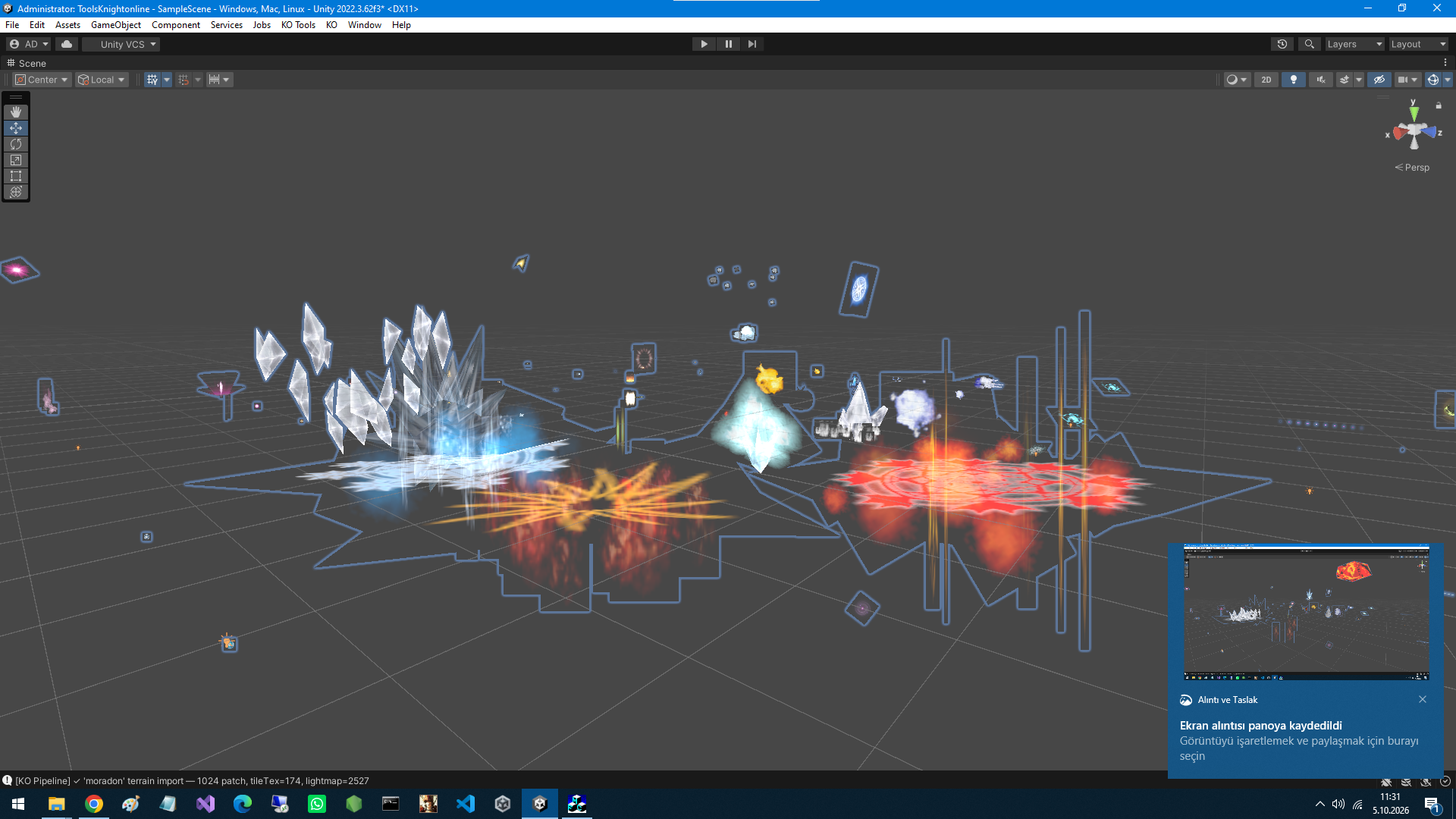Select the Hand view tool
The height and width of the screenshot is (819, 1456).
pos(16,112)
